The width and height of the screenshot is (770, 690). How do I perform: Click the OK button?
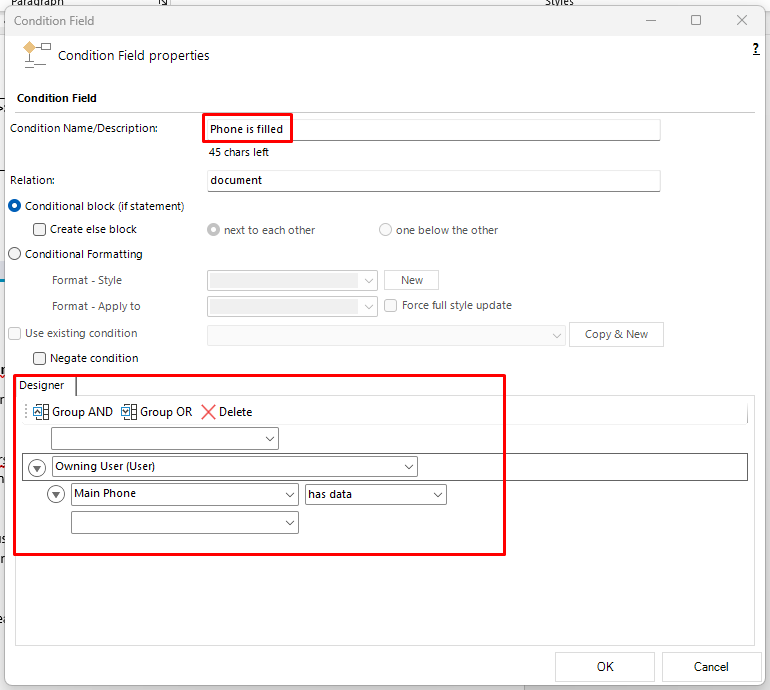pos(605,666)
